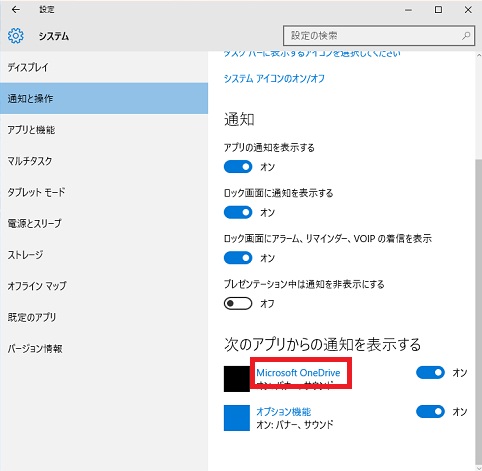Turn off Microsoft OneDrive notifications switch
The width and height of the screenshot is (482, 471).
(430, 373)
